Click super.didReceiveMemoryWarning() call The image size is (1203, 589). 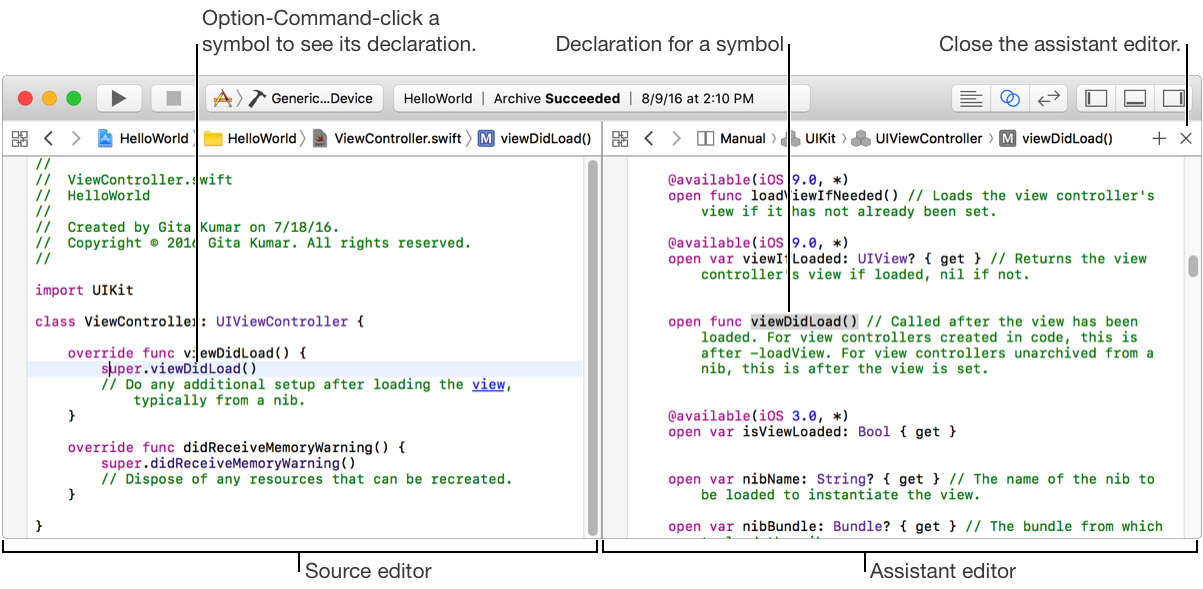tap(228, 463)
